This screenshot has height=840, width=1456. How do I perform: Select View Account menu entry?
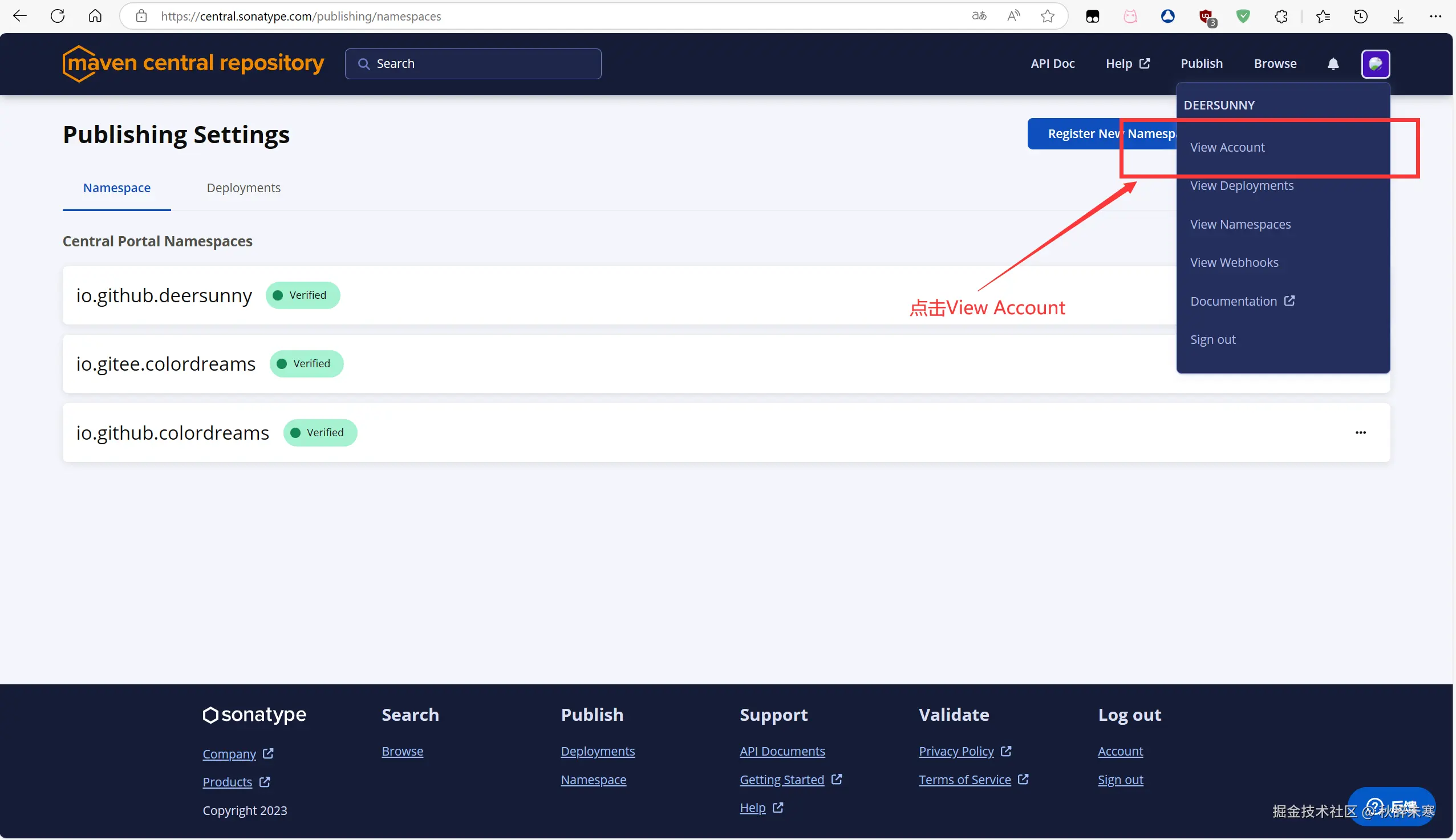tap(1227, 148)
